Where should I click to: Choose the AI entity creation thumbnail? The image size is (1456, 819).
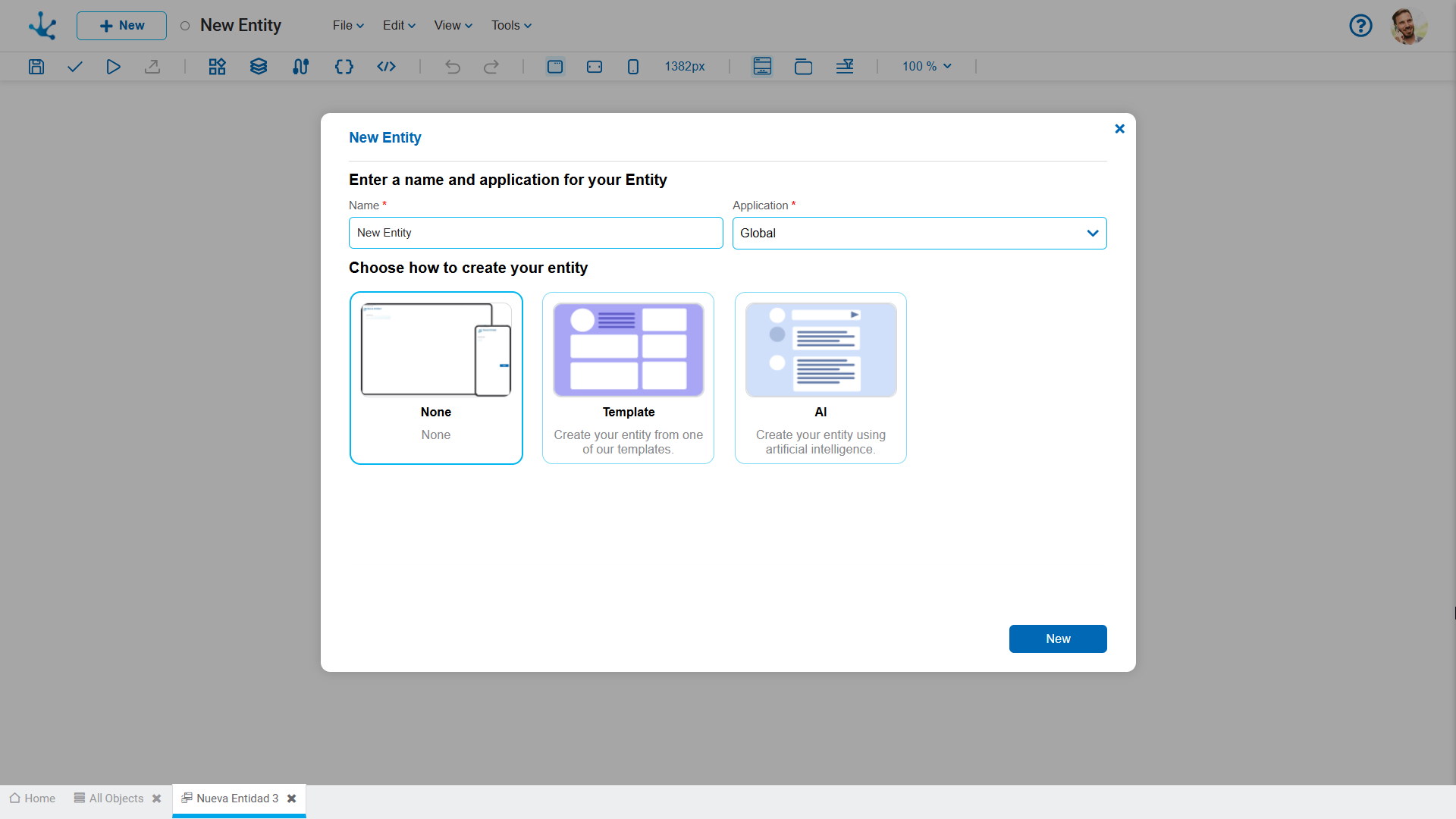point(821,350)
